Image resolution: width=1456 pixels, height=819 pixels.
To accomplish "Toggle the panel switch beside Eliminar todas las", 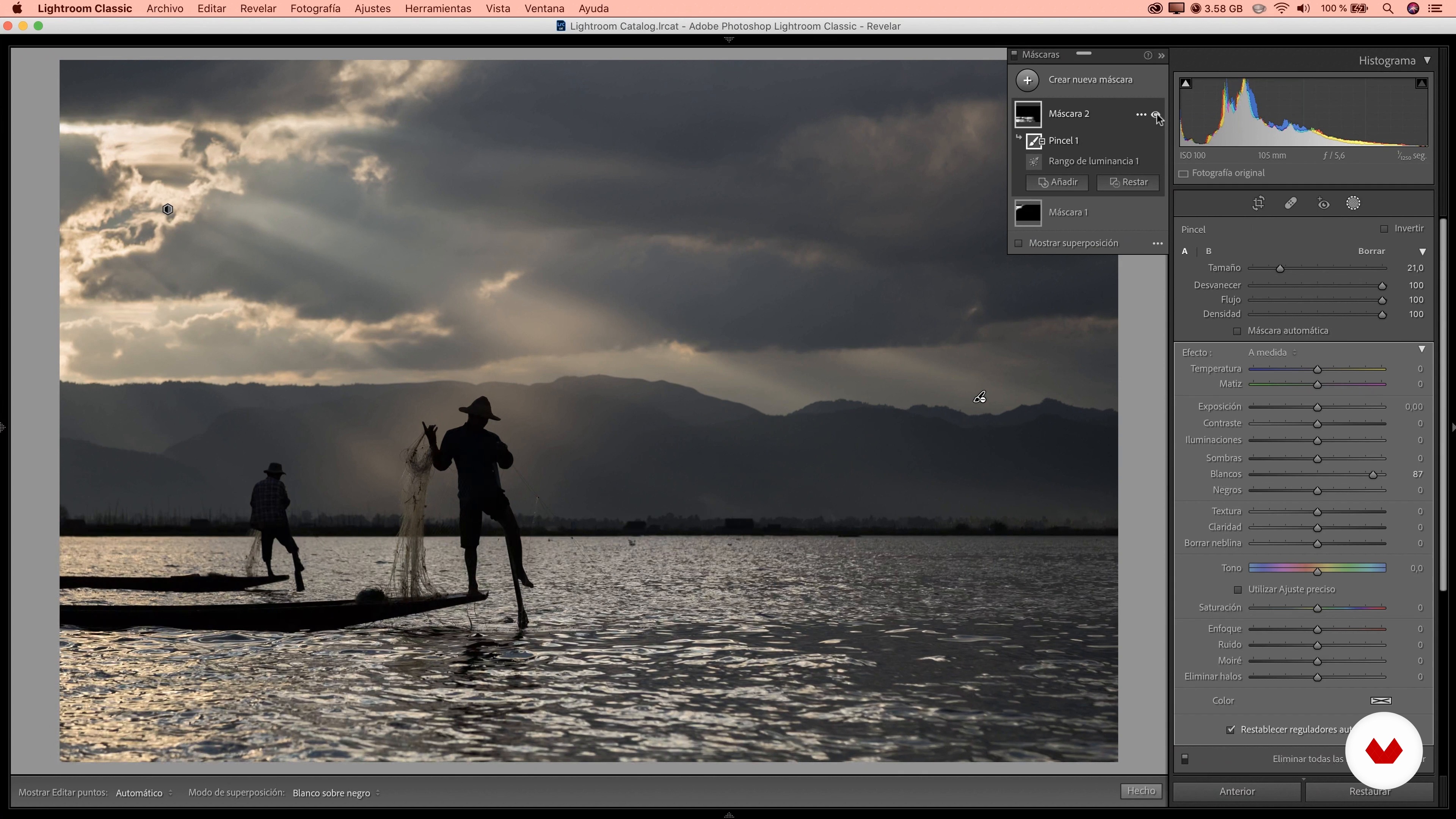I will tap(1185, 759).
